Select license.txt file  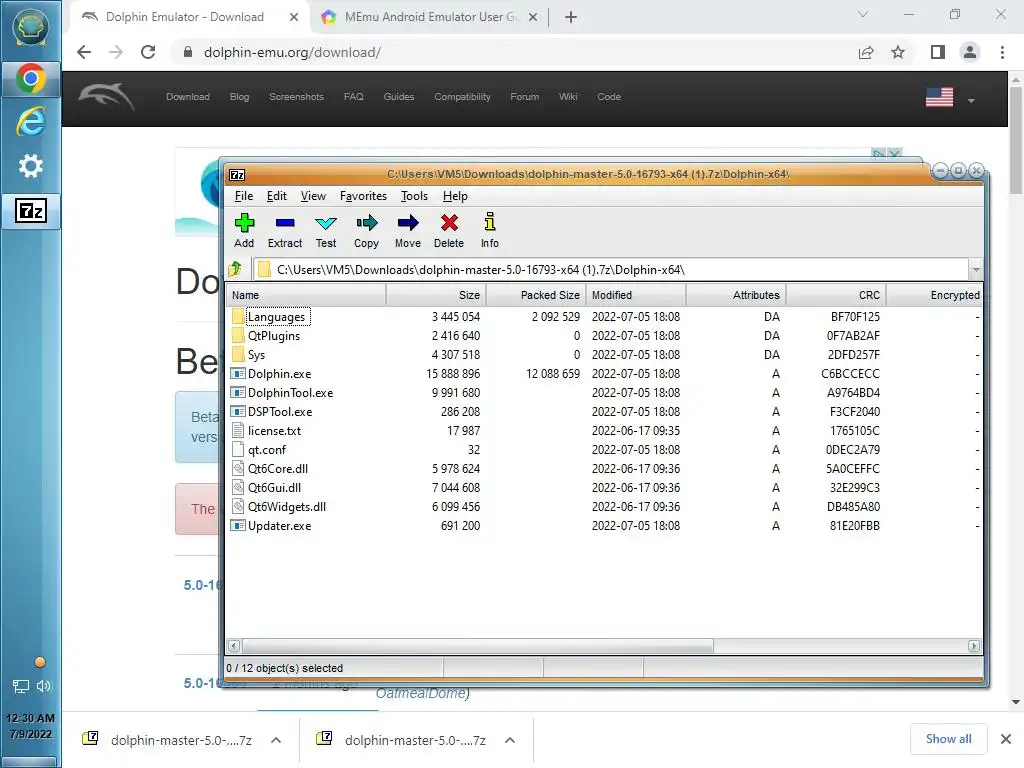(274, 430)
